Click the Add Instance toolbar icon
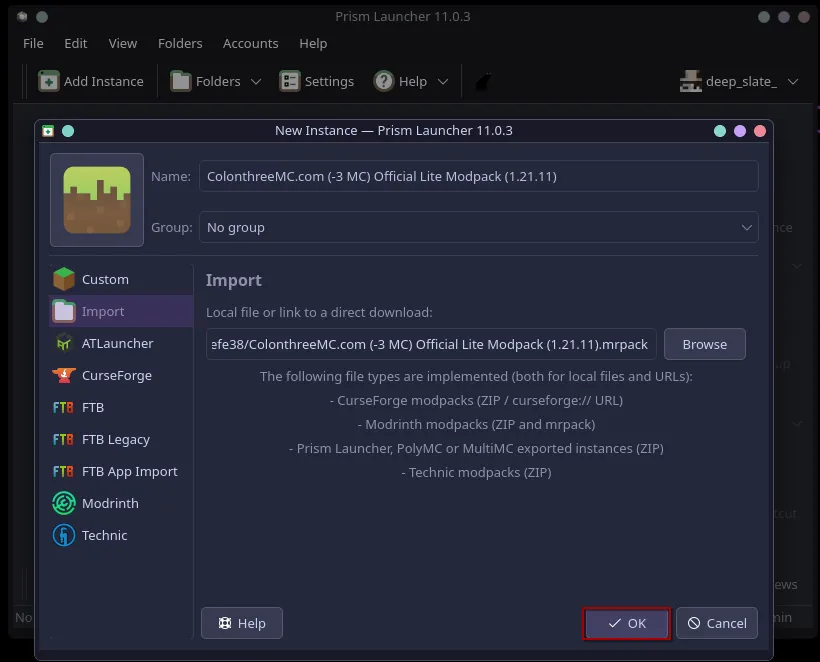This screenshot has width=820, height=662. tap(49, 81)
